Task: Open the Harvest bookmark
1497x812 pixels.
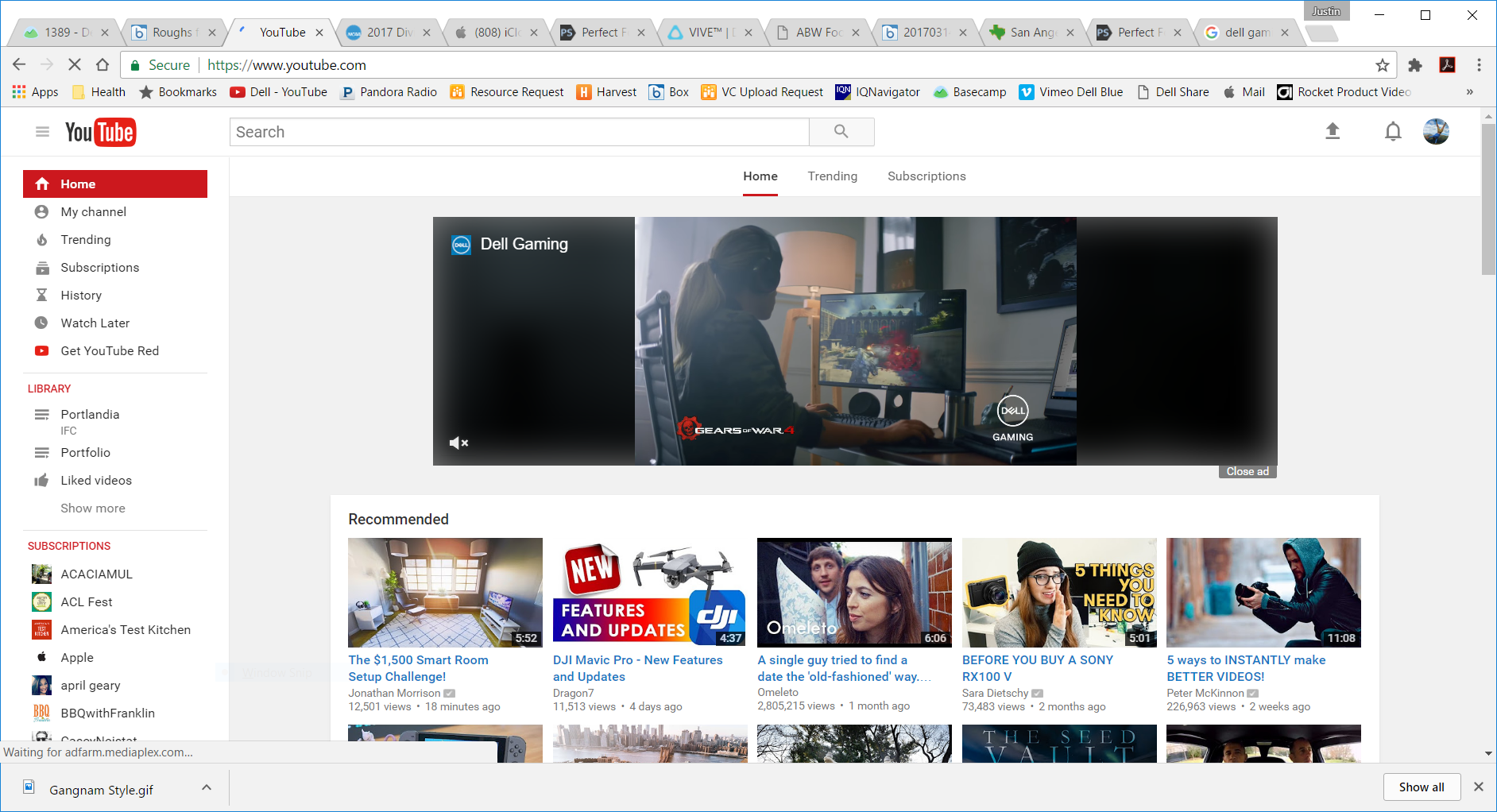Action: [x=606, y=92]
